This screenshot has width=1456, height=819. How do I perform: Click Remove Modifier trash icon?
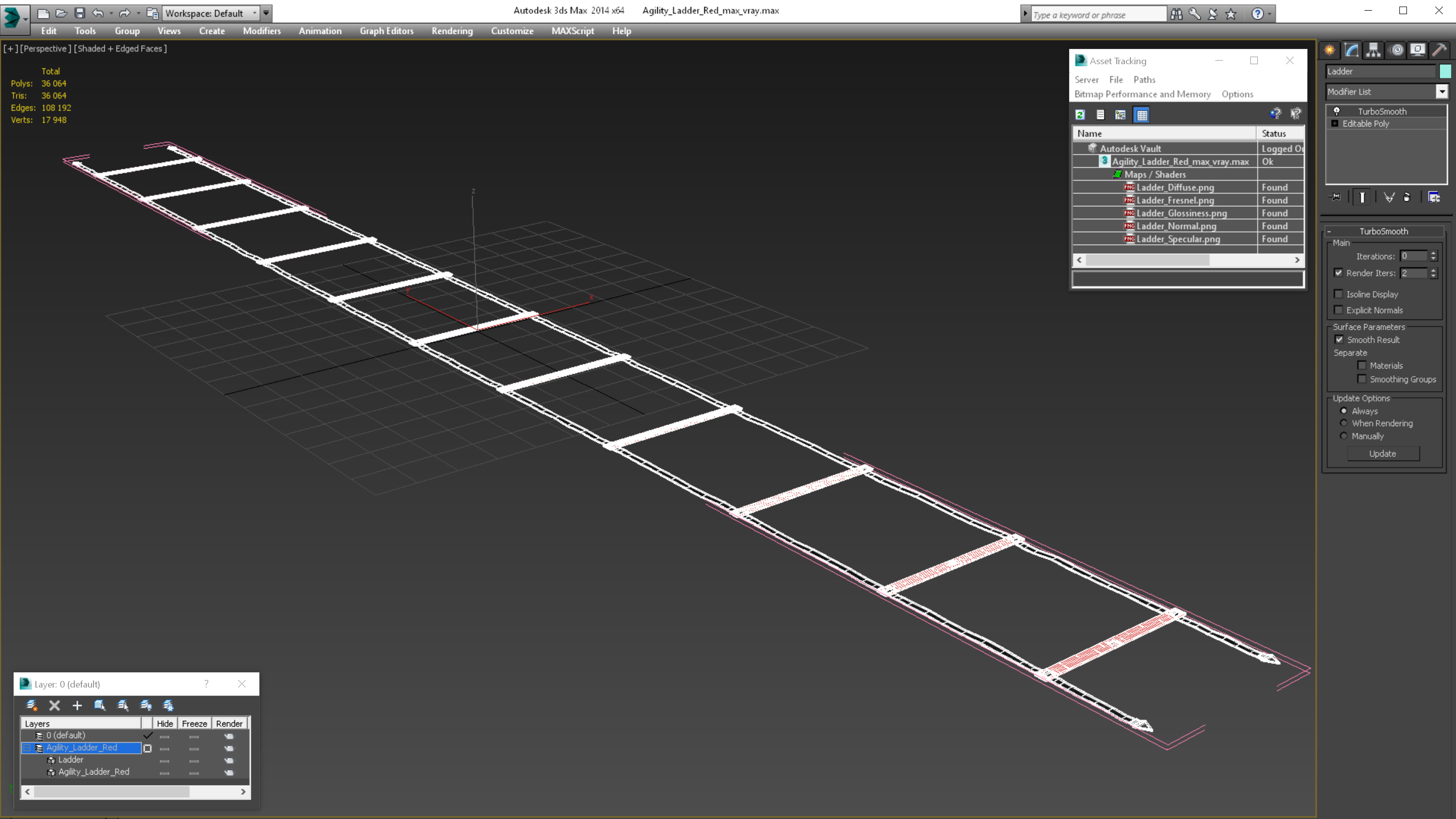tap(1407, 197)
